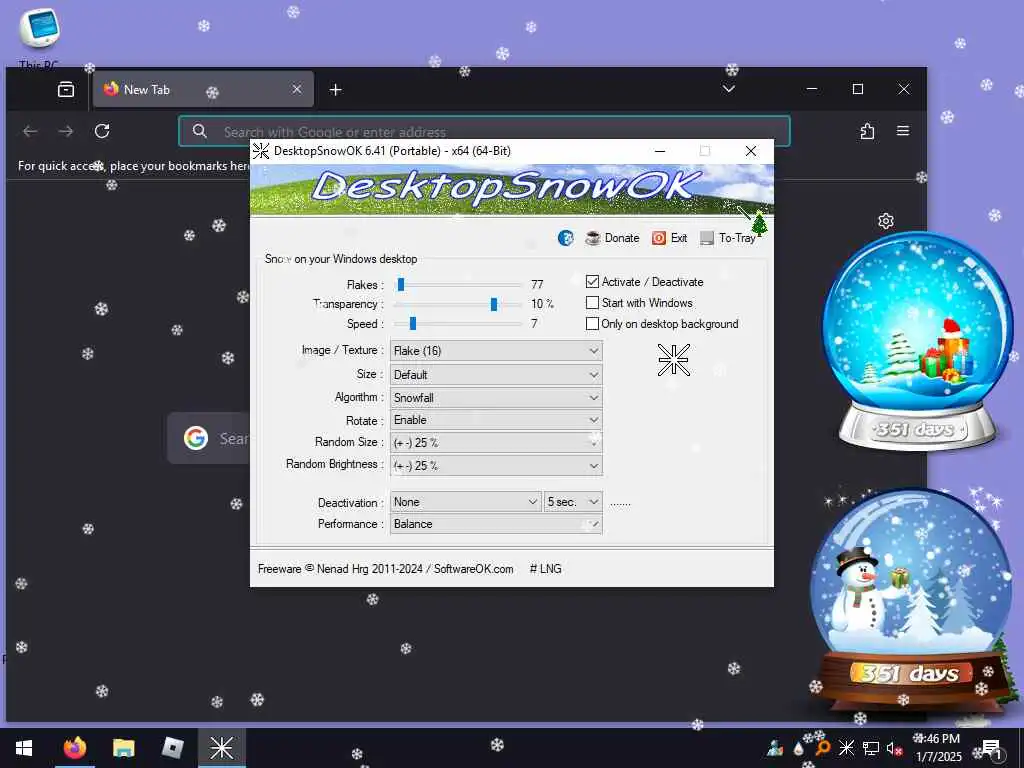Open the Windows Start menu
Image resolution: width=1024 pixels, height=768 pixels.
click(x=24, y=748)
